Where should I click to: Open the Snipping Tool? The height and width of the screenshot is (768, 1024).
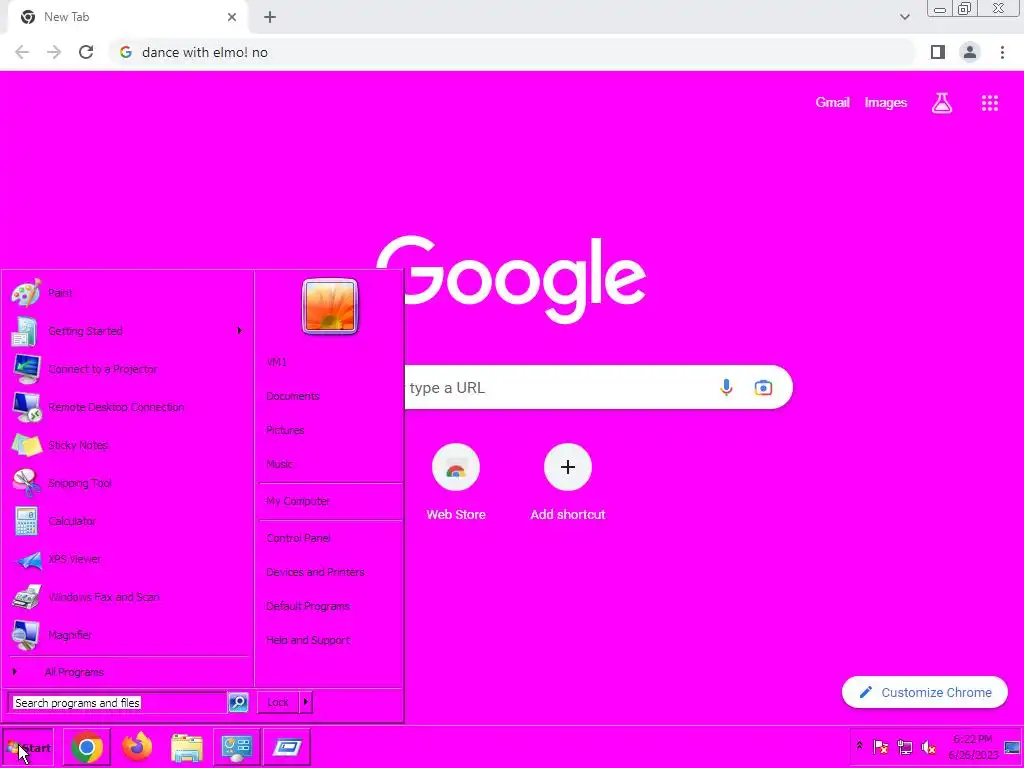pyautogui.click(x=80, y=483)
